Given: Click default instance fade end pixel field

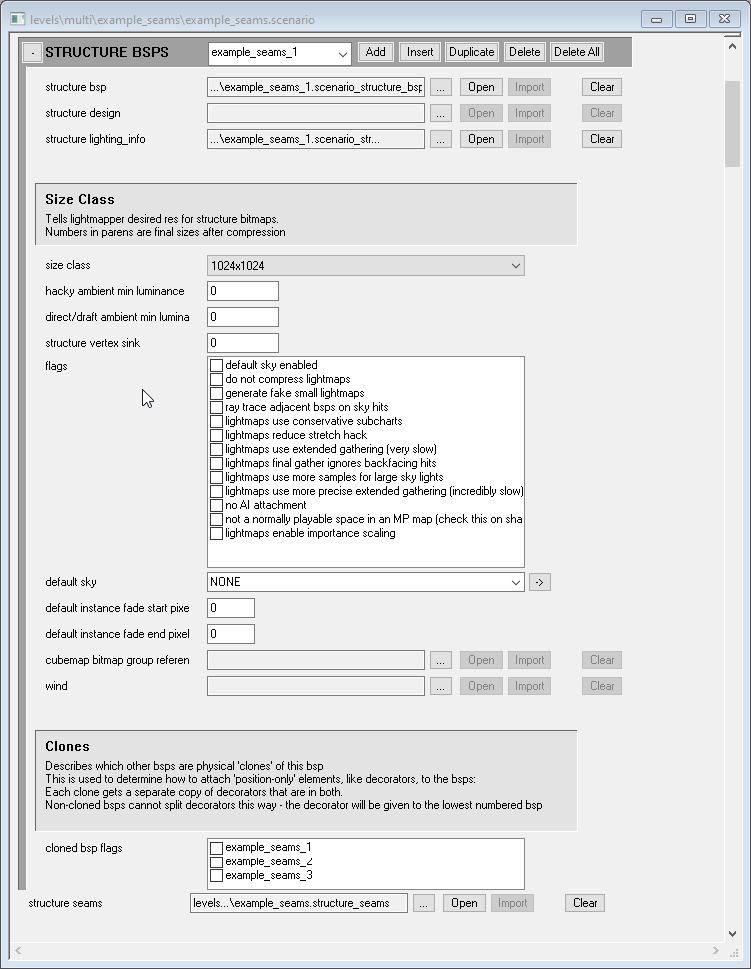Looking at the screenshot, I should pyautogui.click(x=231, y=634).
